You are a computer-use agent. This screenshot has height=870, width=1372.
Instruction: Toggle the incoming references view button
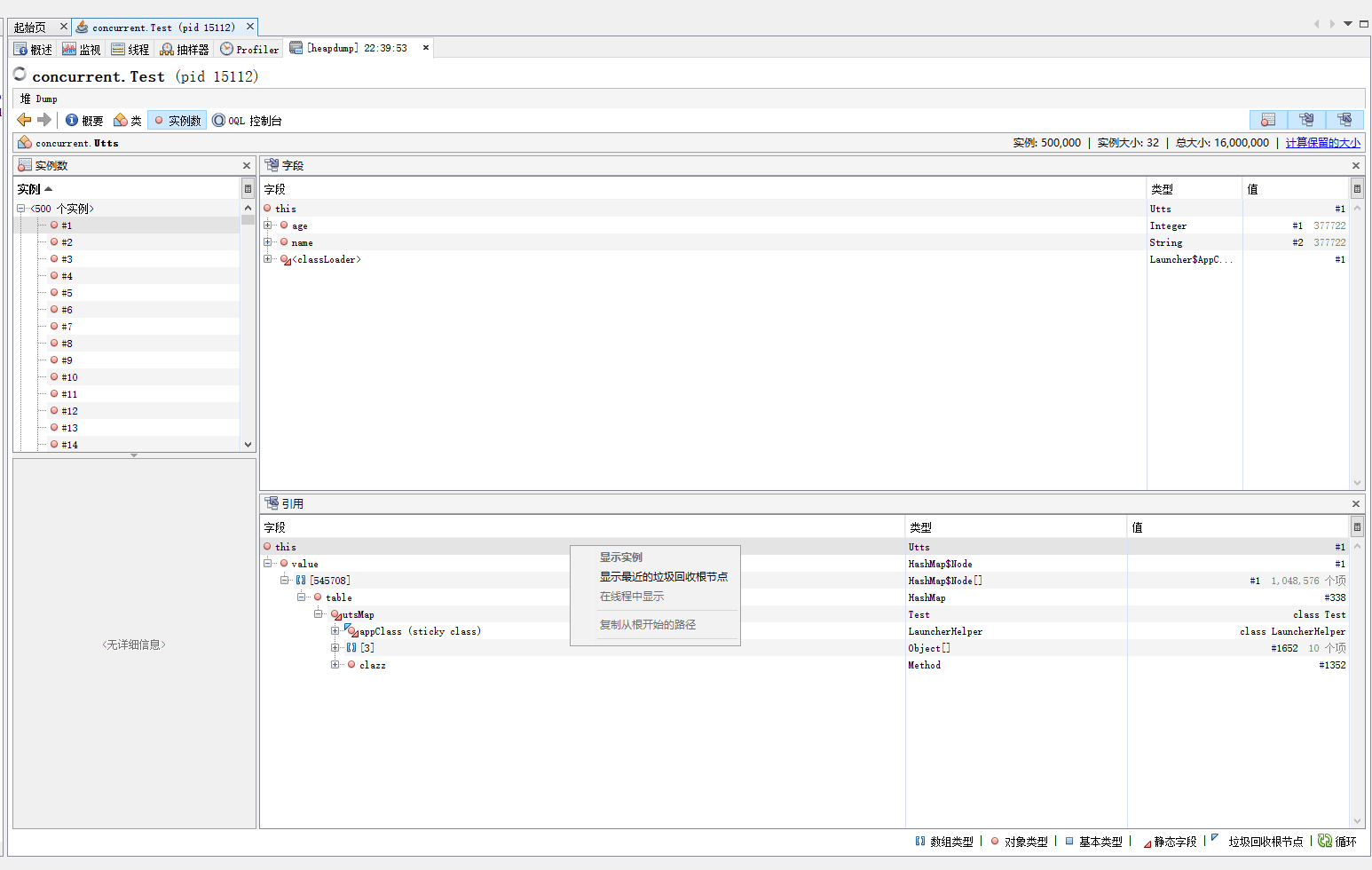[1344, 119]
